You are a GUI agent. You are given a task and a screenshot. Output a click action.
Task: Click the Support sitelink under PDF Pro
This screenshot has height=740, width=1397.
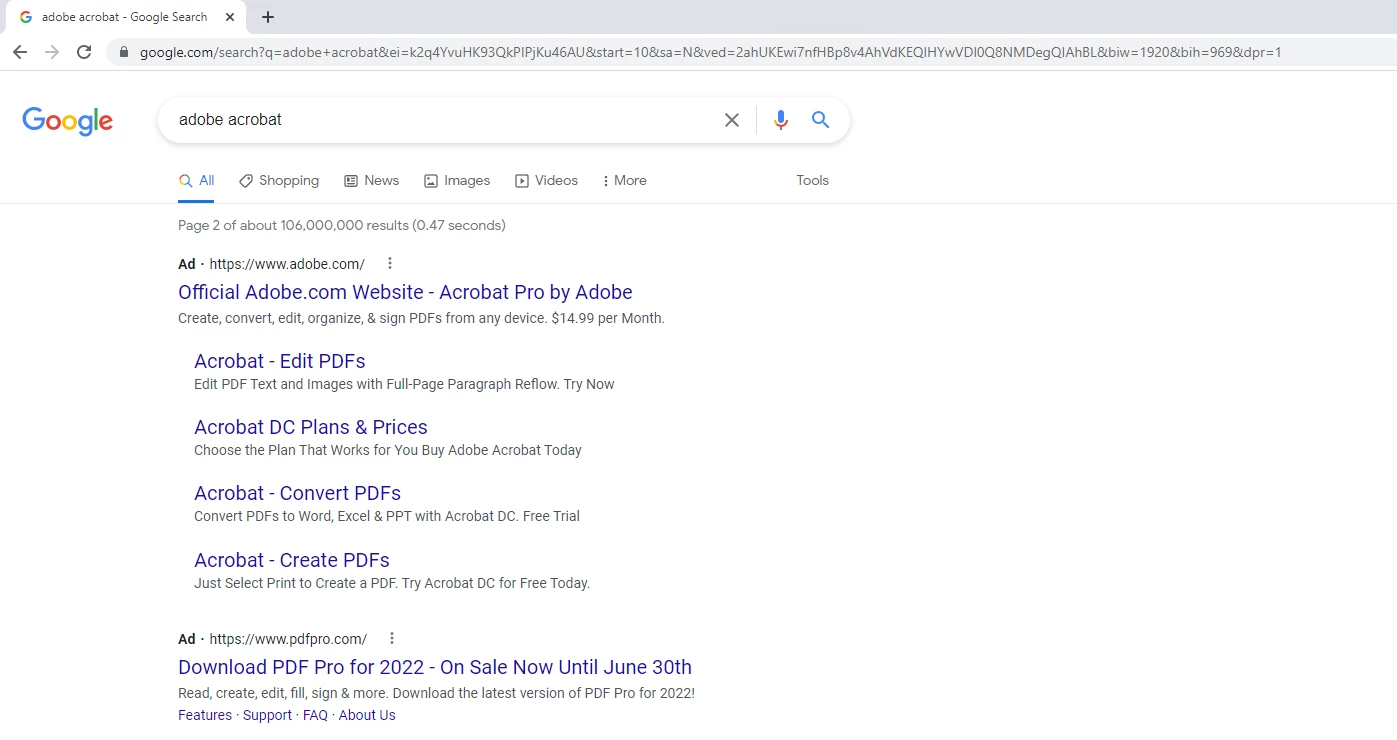(268, 715)
